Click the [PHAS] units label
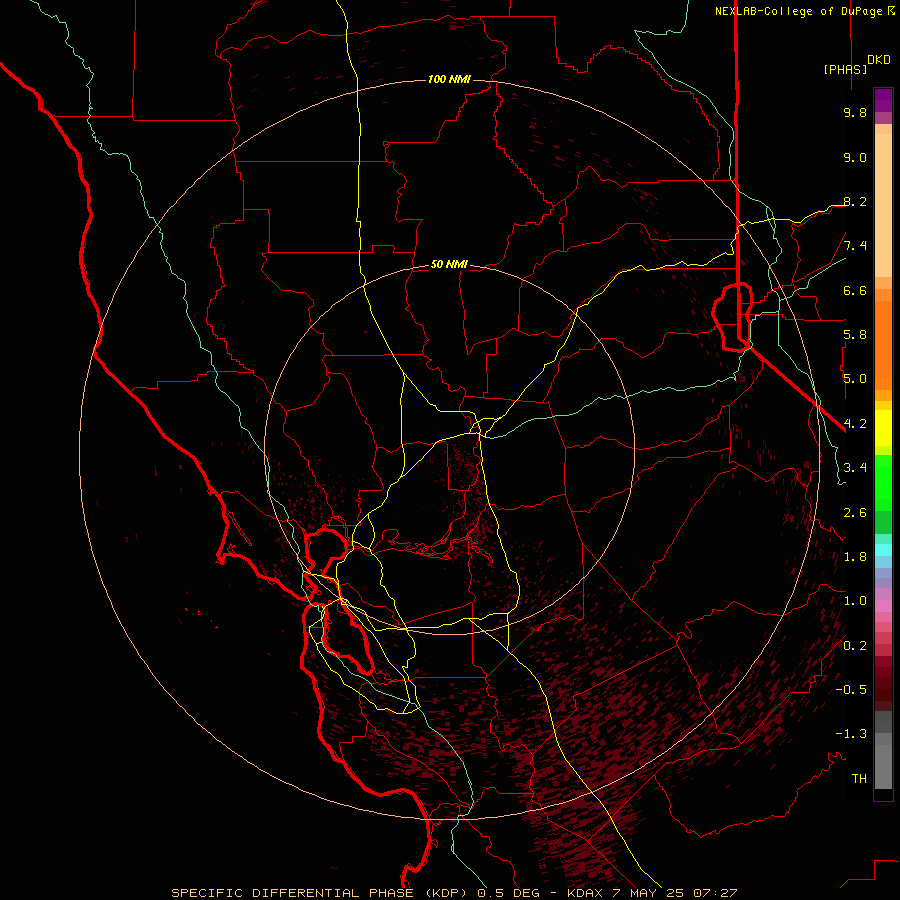900x900 pixels. click(845, 69)
